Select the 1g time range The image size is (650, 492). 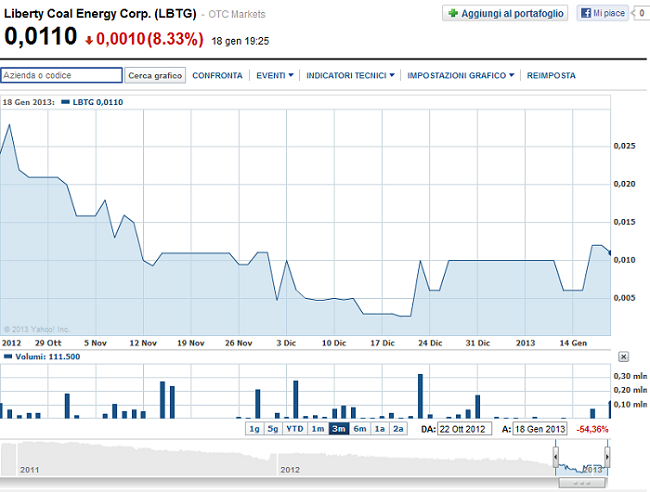click(x=255, y=429)
